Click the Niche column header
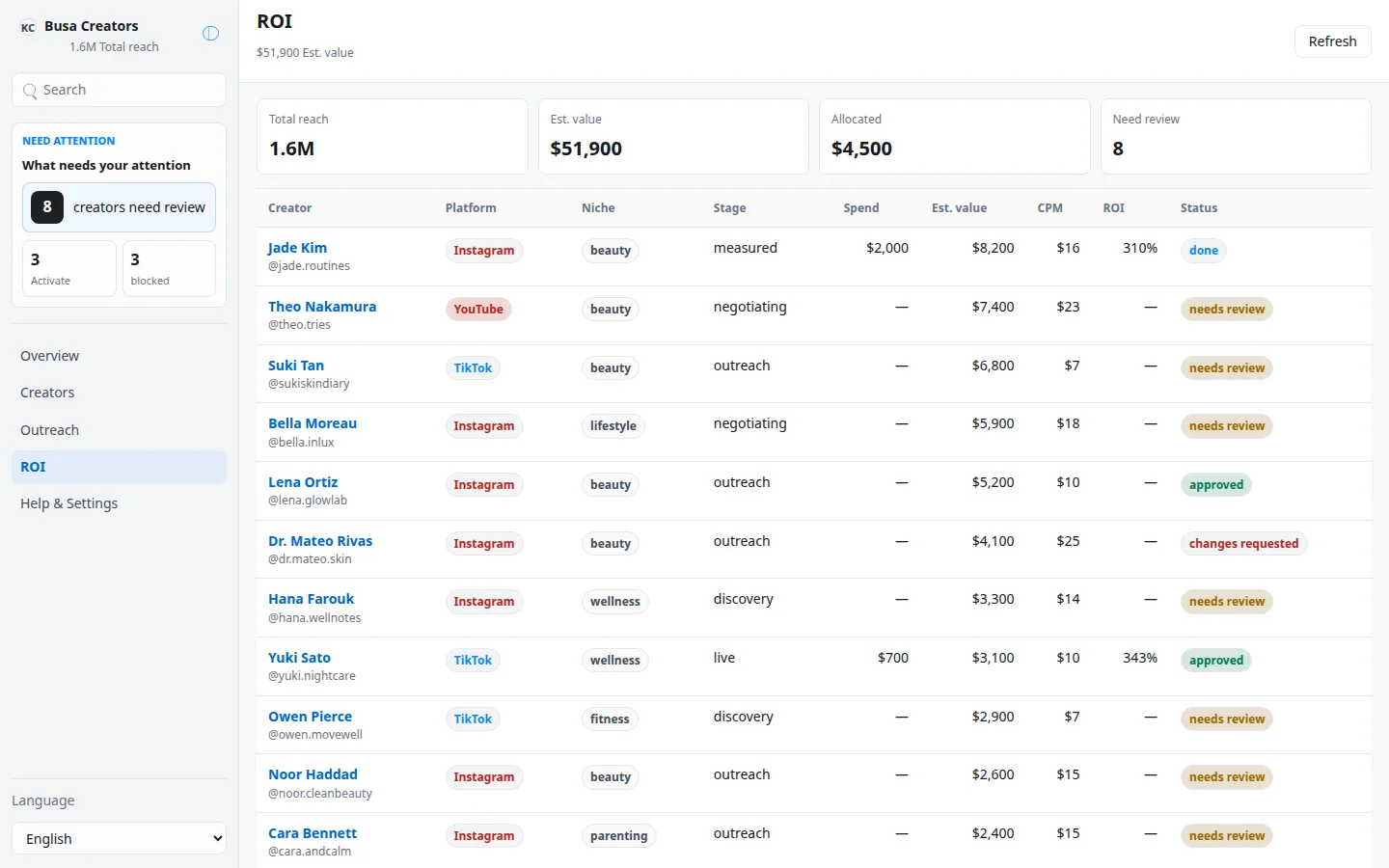Image resolution: width=1389 pixels, height=868 pixels. (598, 208)
